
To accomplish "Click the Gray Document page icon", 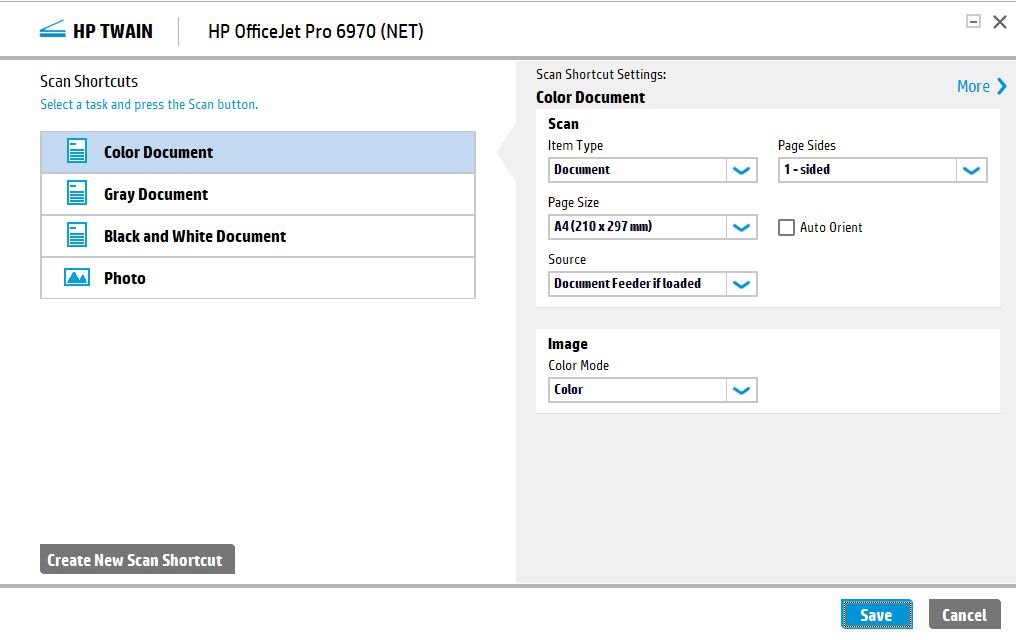I will pos(77,194).
